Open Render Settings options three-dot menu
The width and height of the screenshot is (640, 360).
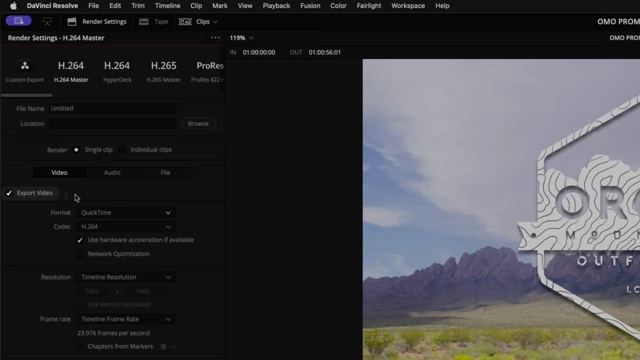tap(215, 38)
